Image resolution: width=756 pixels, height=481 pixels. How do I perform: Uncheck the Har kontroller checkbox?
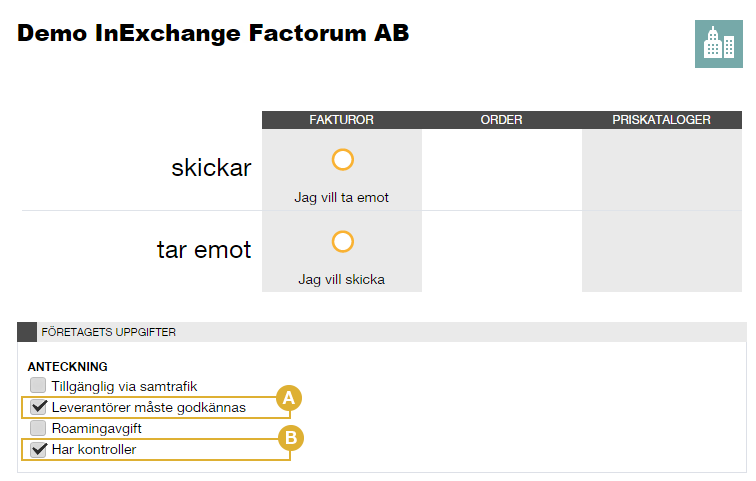[38, 449]
